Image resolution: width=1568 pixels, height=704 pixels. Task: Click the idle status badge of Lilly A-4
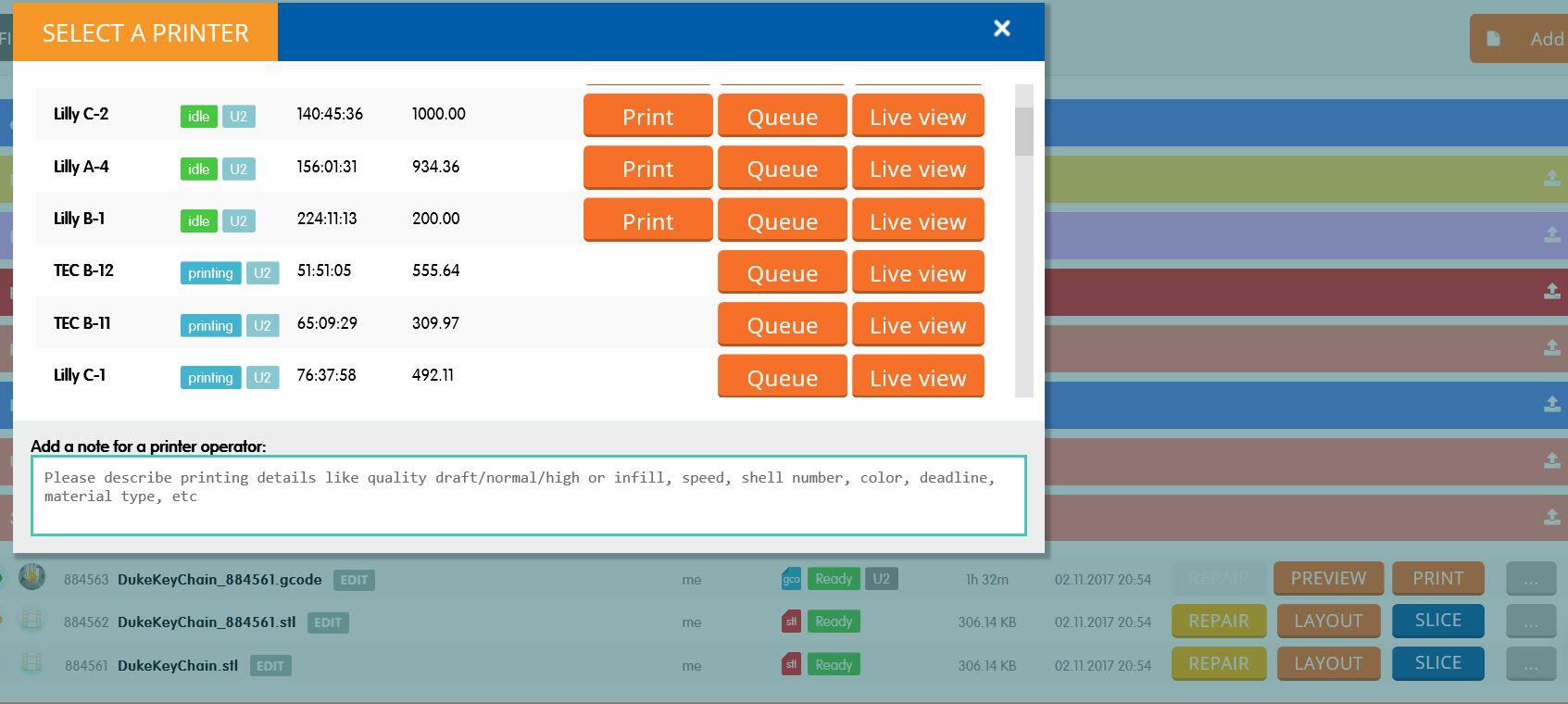[x=198, y=169]
